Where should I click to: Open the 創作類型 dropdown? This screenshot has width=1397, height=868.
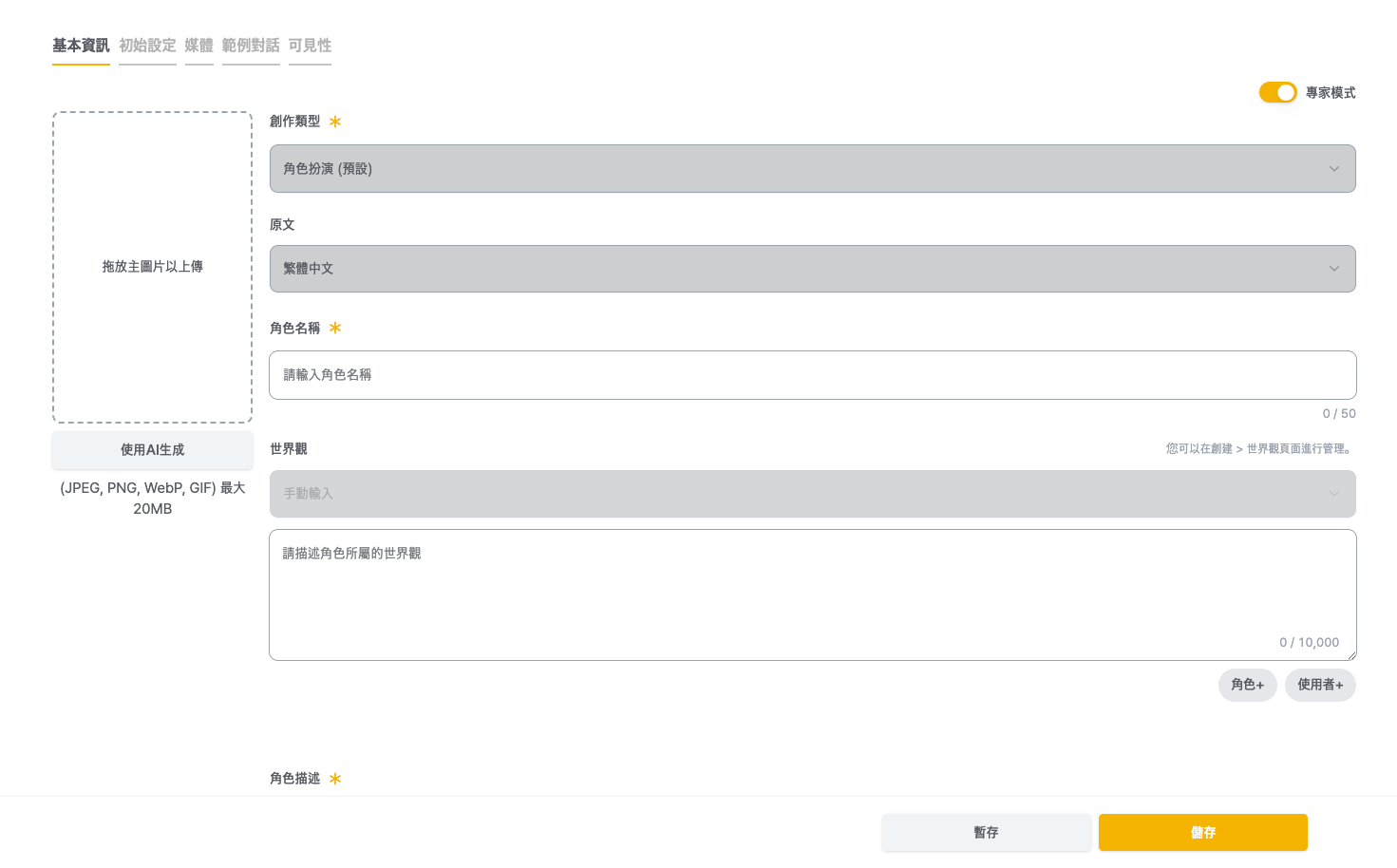click(x=812, y=168)
